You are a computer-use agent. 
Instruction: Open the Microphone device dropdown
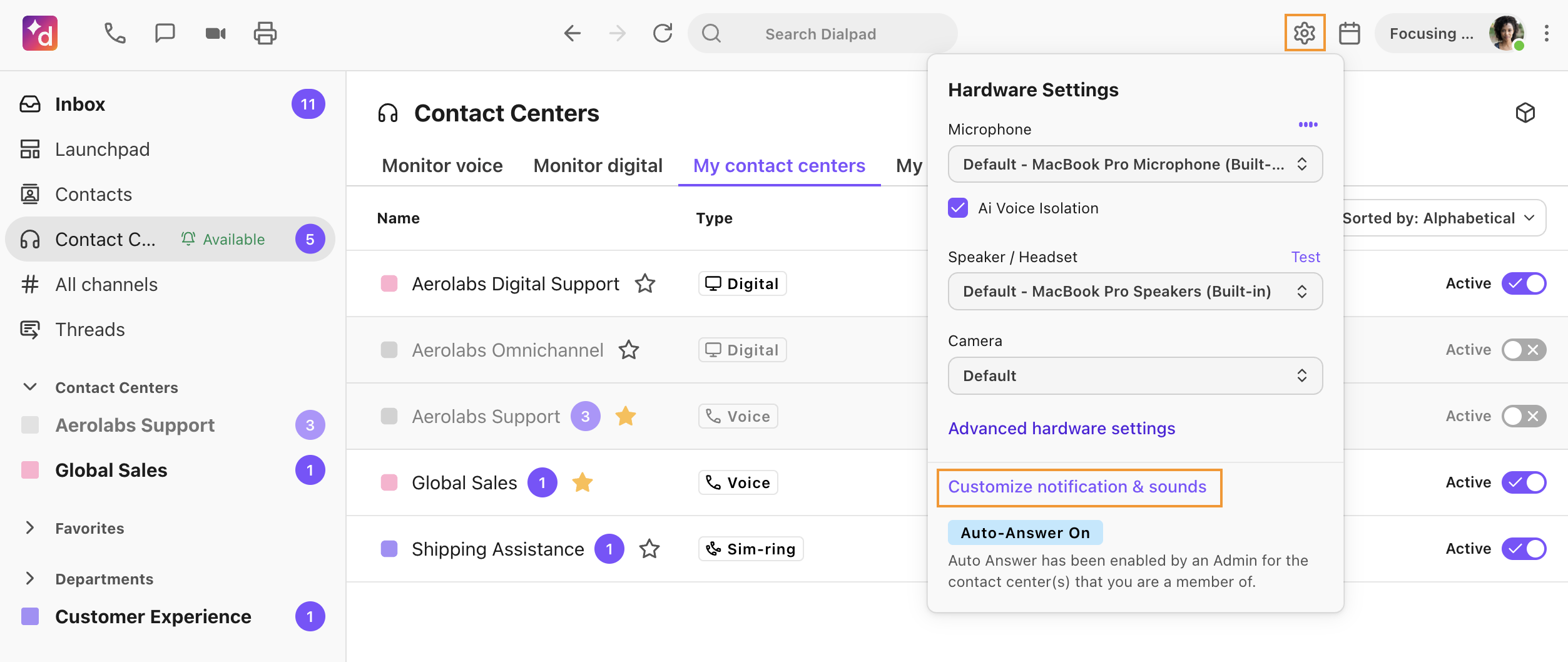pos(1135,164)
